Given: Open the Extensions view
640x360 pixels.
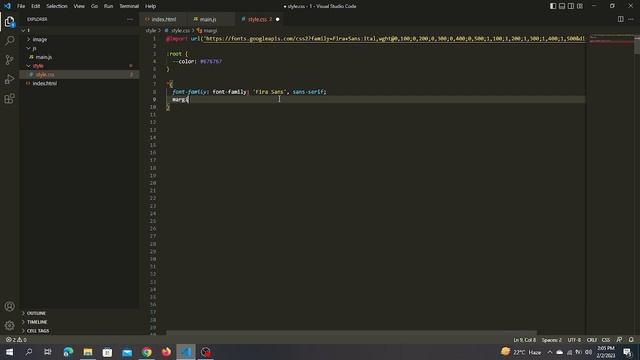Looking at the screenshot, I should 9,98.
